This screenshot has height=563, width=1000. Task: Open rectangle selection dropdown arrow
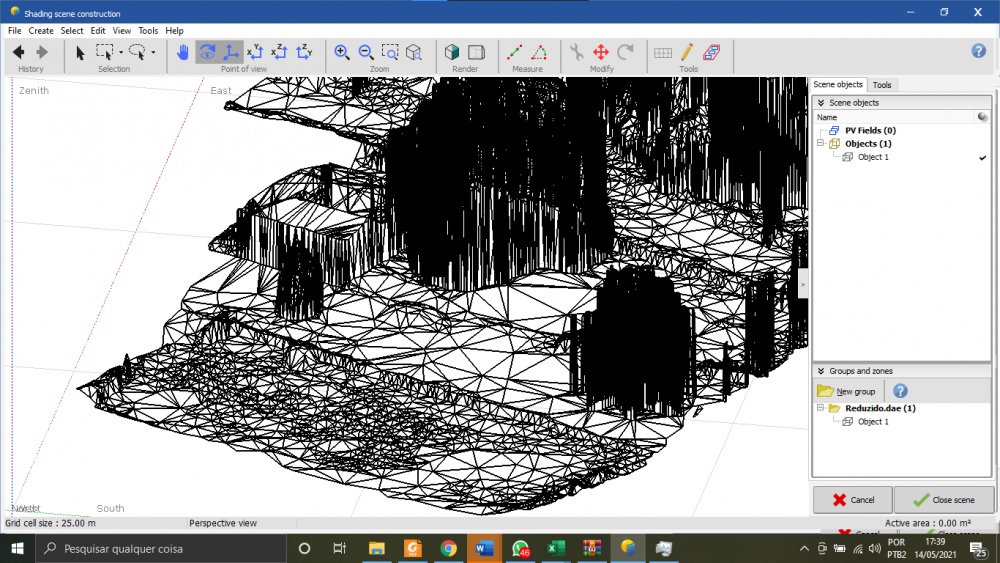tap(121, 52)
